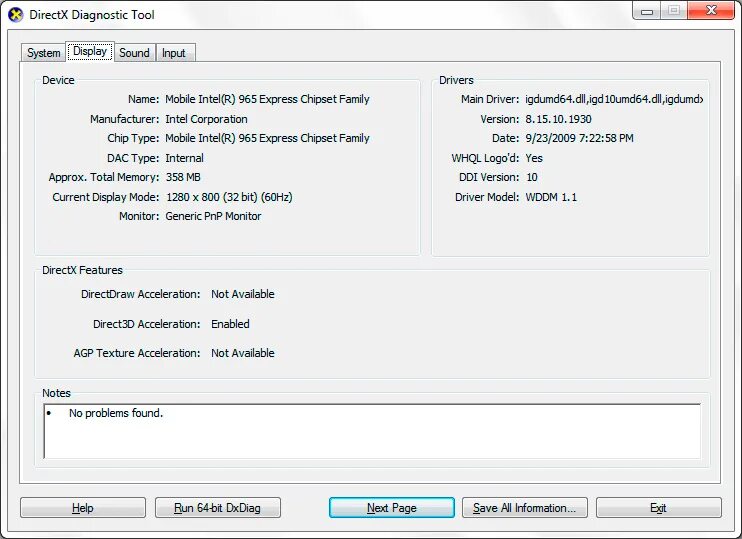Click Driver Model value 'WDDM 1.1'
The image size is (742, 539).
[551, 197]
